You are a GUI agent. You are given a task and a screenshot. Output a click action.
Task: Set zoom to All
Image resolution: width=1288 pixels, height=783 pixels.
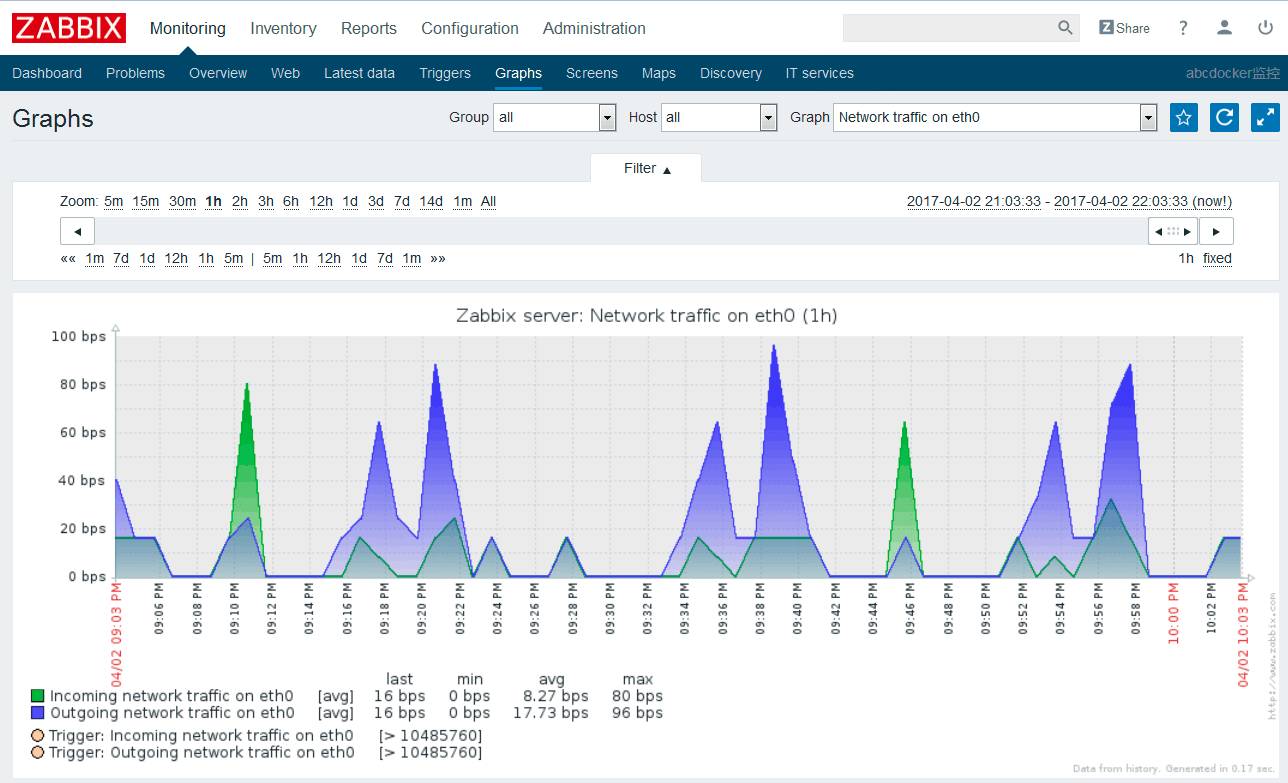(488, 201)
